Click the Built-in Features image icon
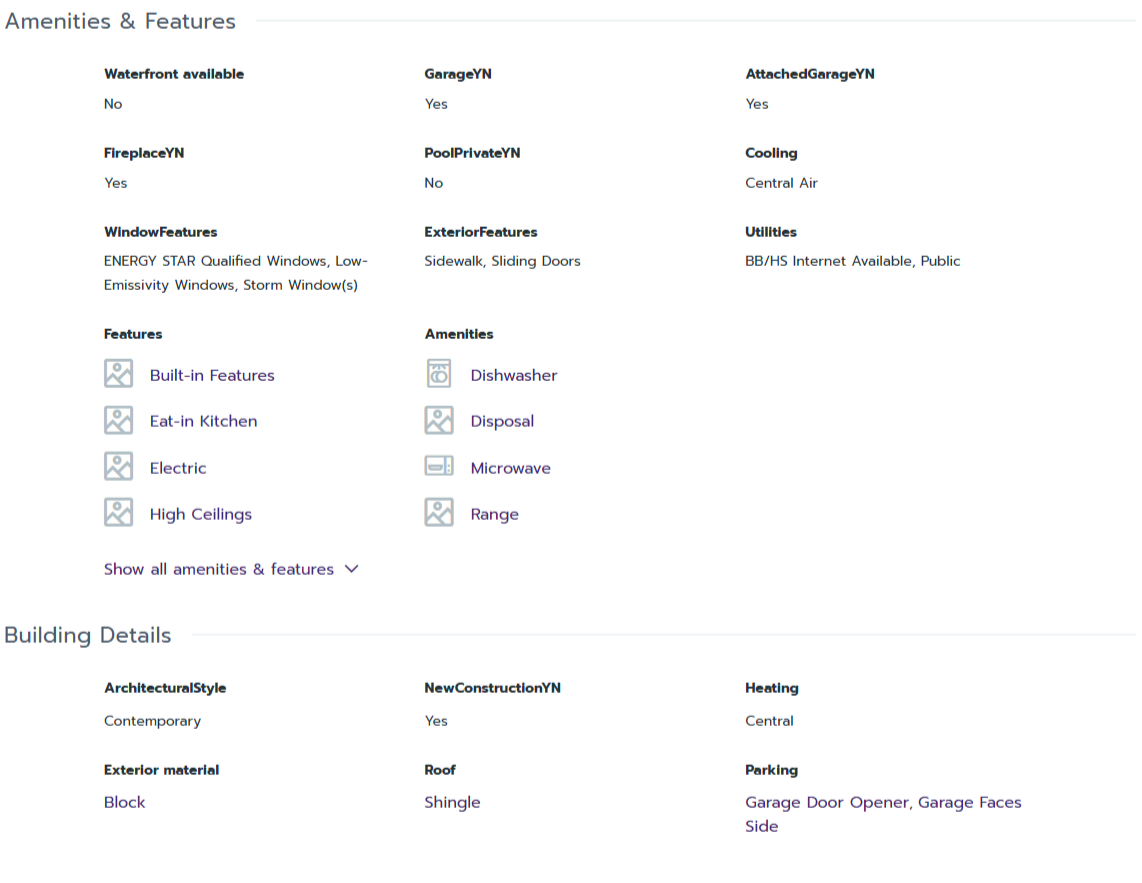Viewport: 1142px width, 883px height. 118,374
